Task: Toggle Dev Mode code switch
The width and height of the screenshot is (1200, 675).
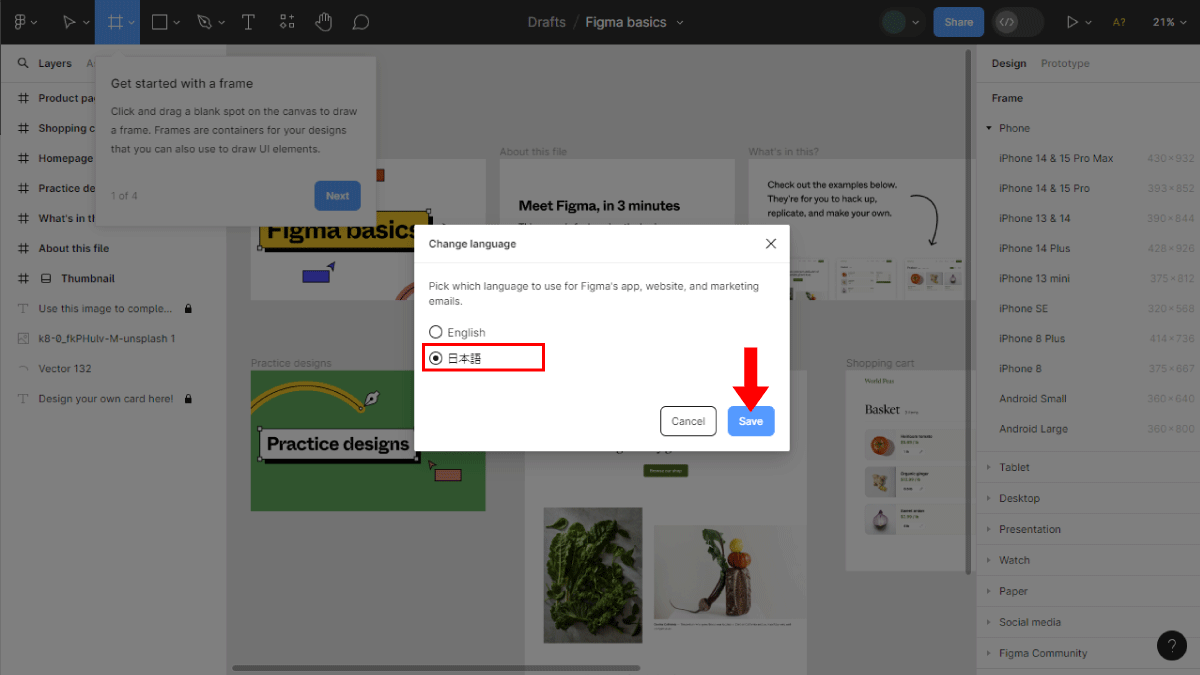Action: coord(1019,22)
